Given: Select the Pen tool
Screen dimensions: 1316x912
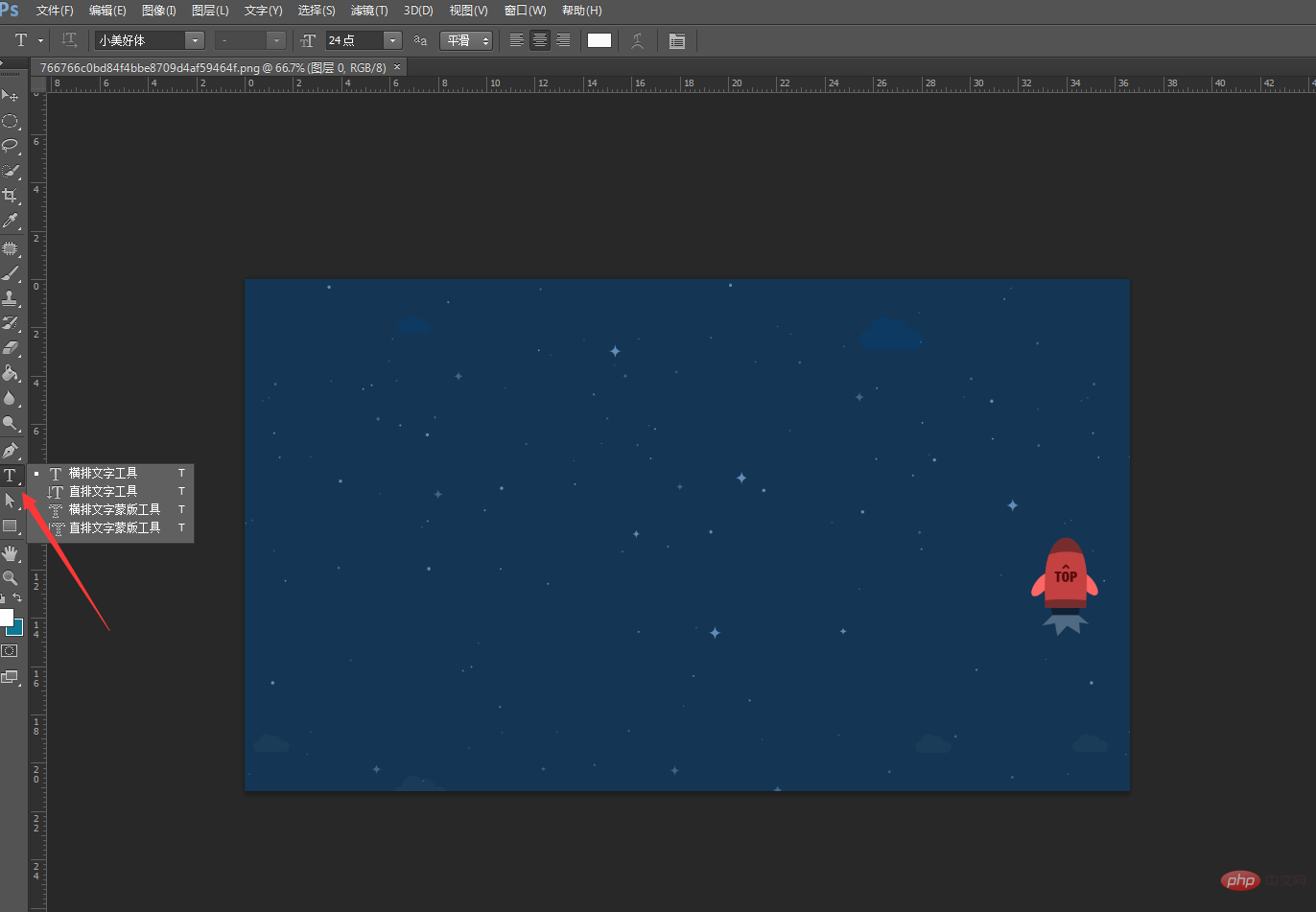Looking at the screenshot, I should click(x=10, y=450).
